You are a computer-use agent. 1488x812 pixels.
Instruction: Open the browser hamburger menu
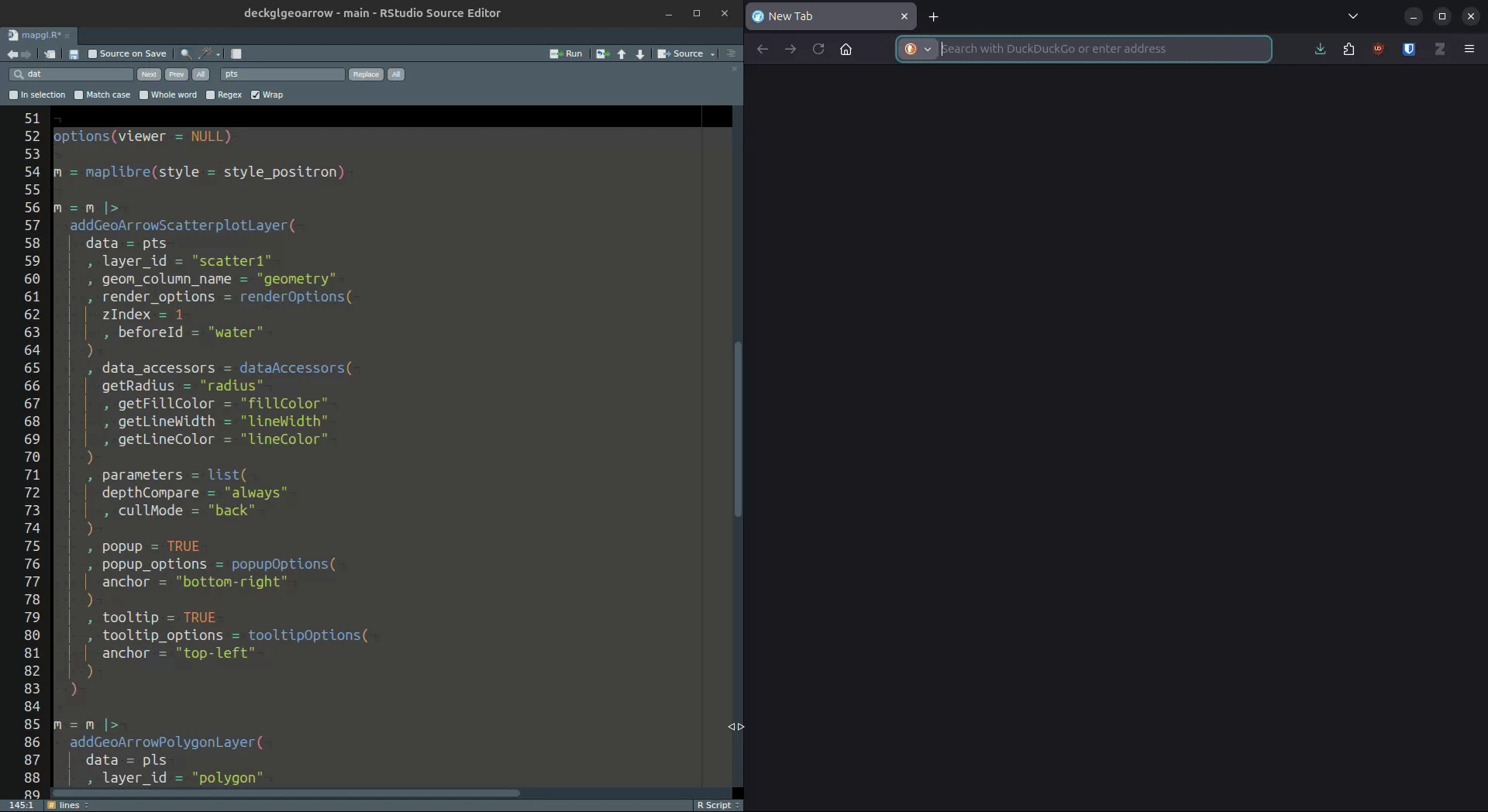tap(1469, 49)
